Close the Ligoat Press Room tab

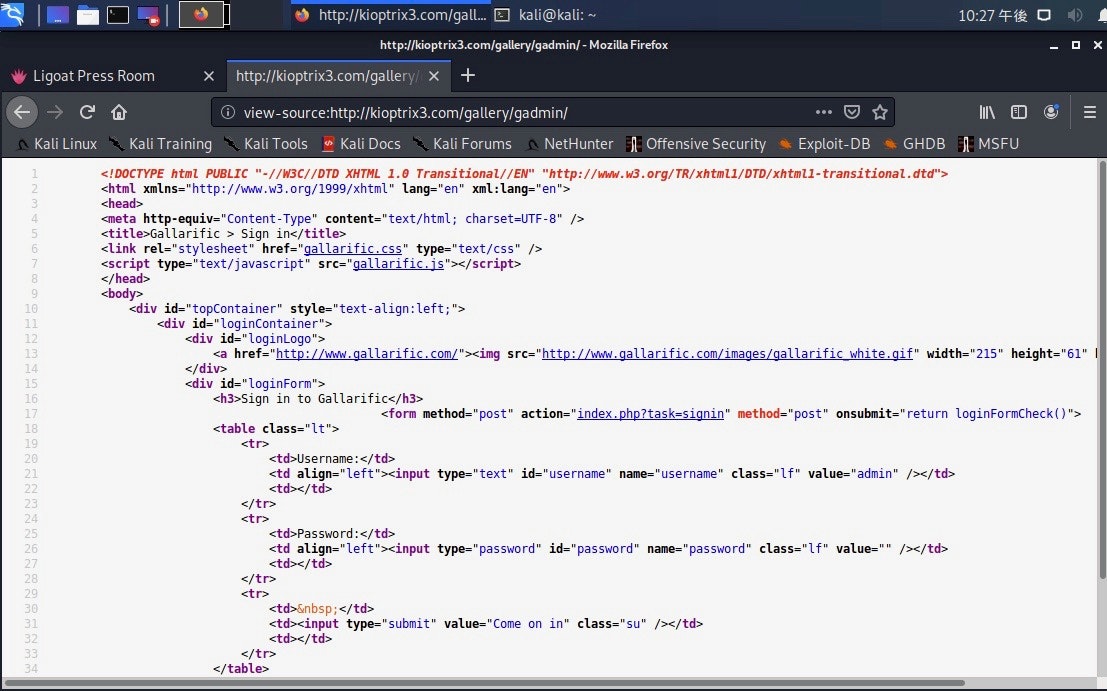click(x=209, y=76)
